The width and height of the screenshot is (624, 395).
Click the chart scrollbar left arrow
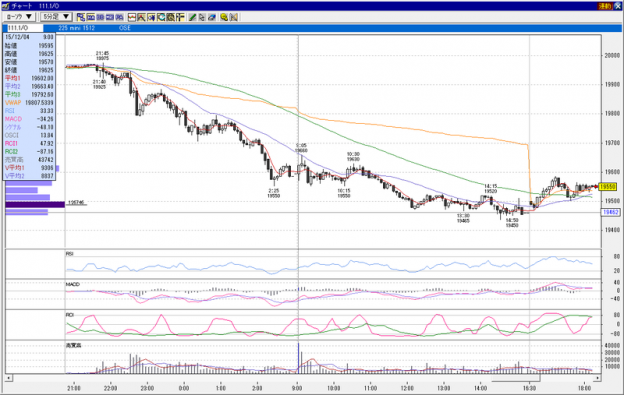[8, 377]
